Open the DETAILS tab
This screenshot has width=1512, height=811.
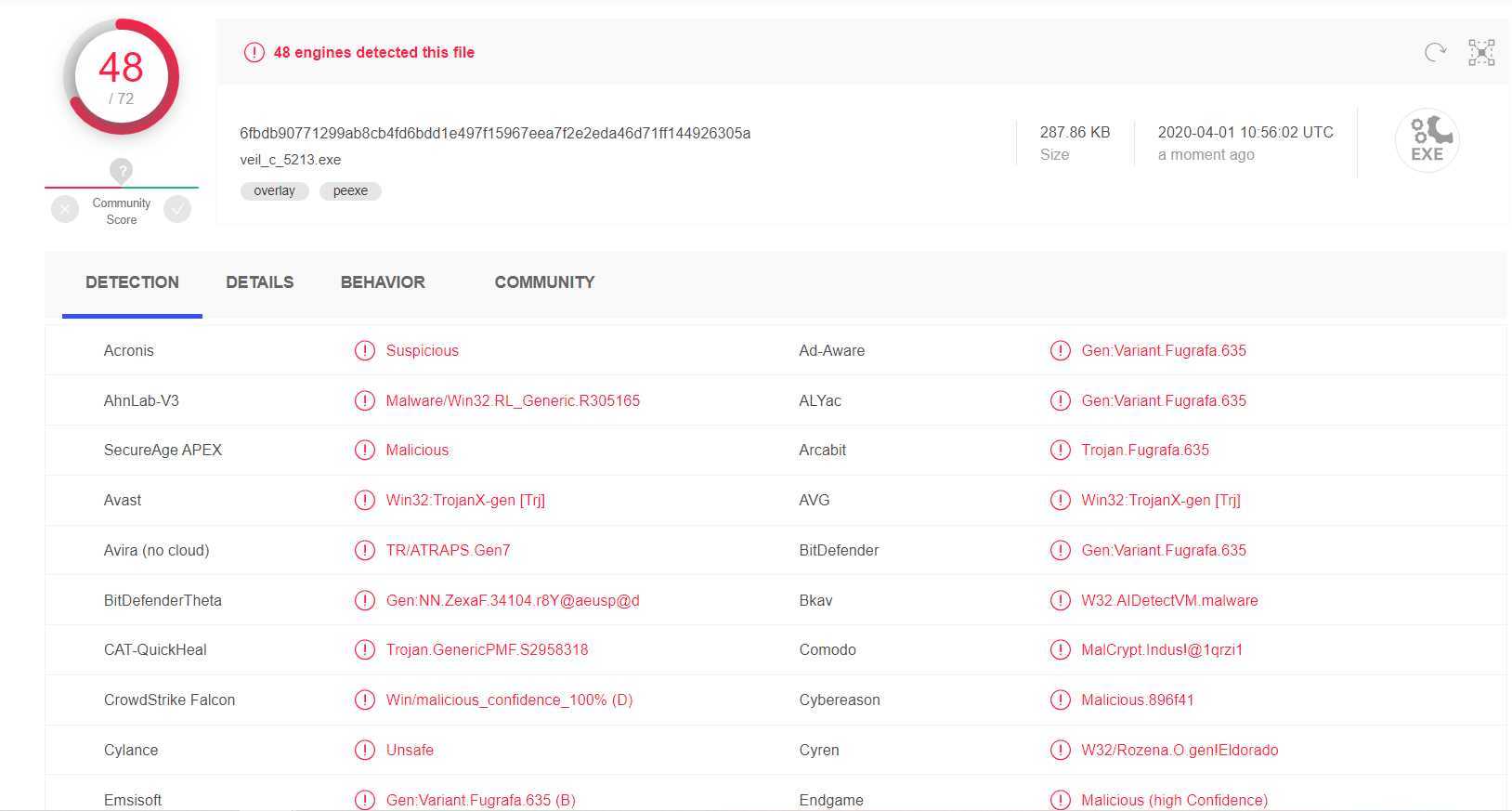pos(260,282)
